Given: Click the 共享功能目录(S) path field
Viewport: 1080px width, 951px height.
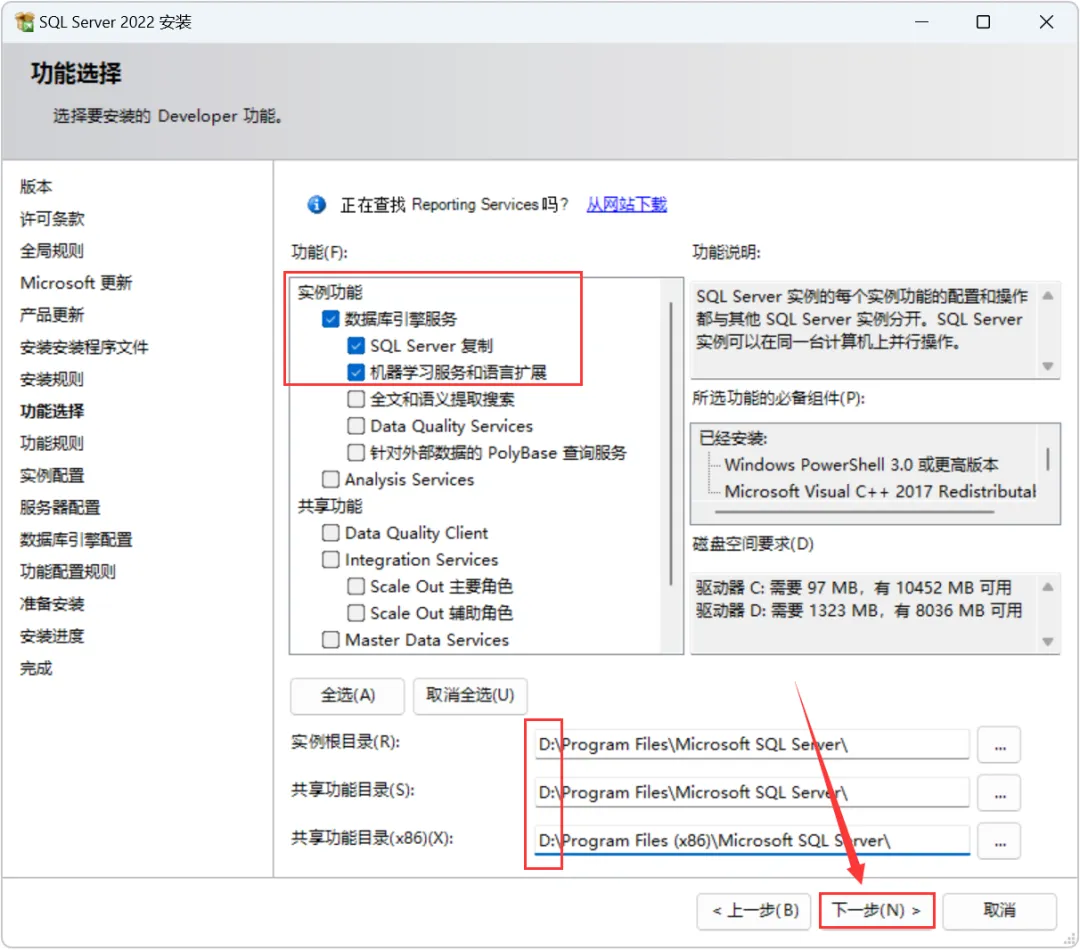Looking at the screenshot, I should 752,793.
